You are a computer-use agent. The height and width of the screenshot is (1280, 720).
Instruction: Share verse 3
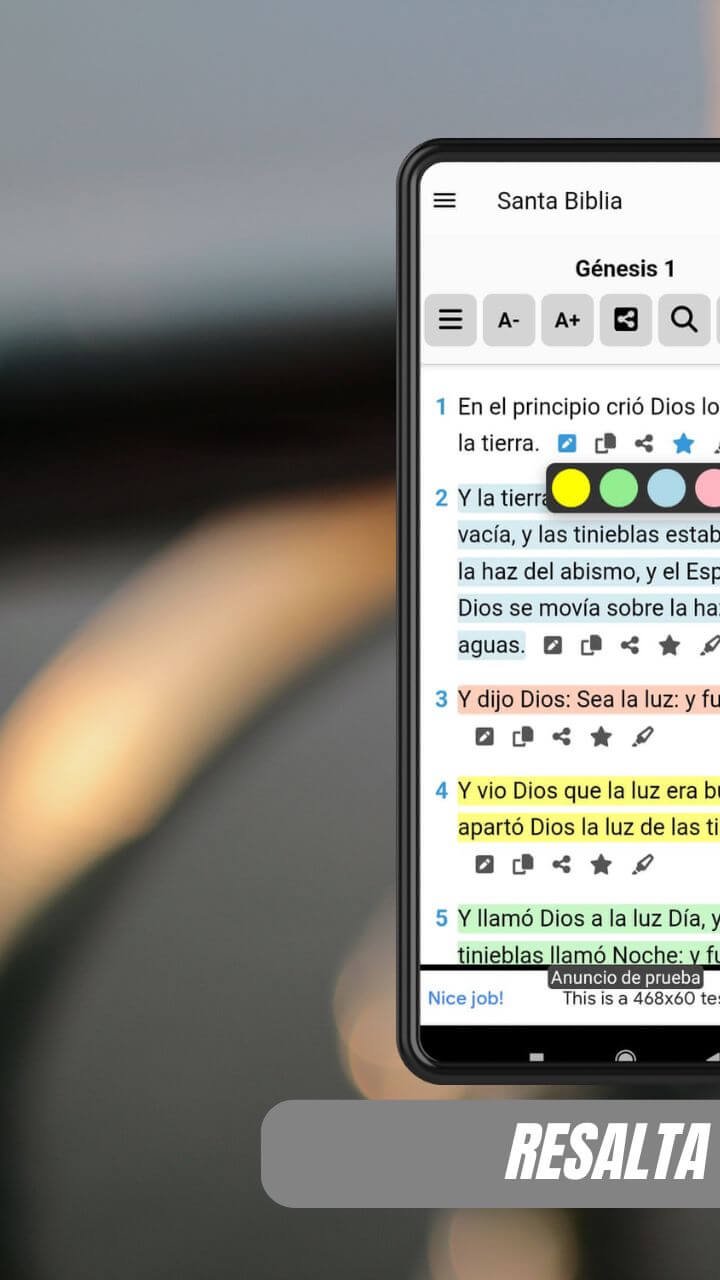pos(562,737)
